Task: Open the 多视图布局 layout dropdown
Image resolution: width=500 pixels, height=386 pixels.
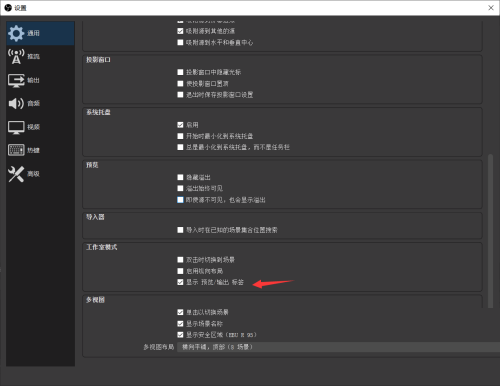Action: [x=338, y=347]
